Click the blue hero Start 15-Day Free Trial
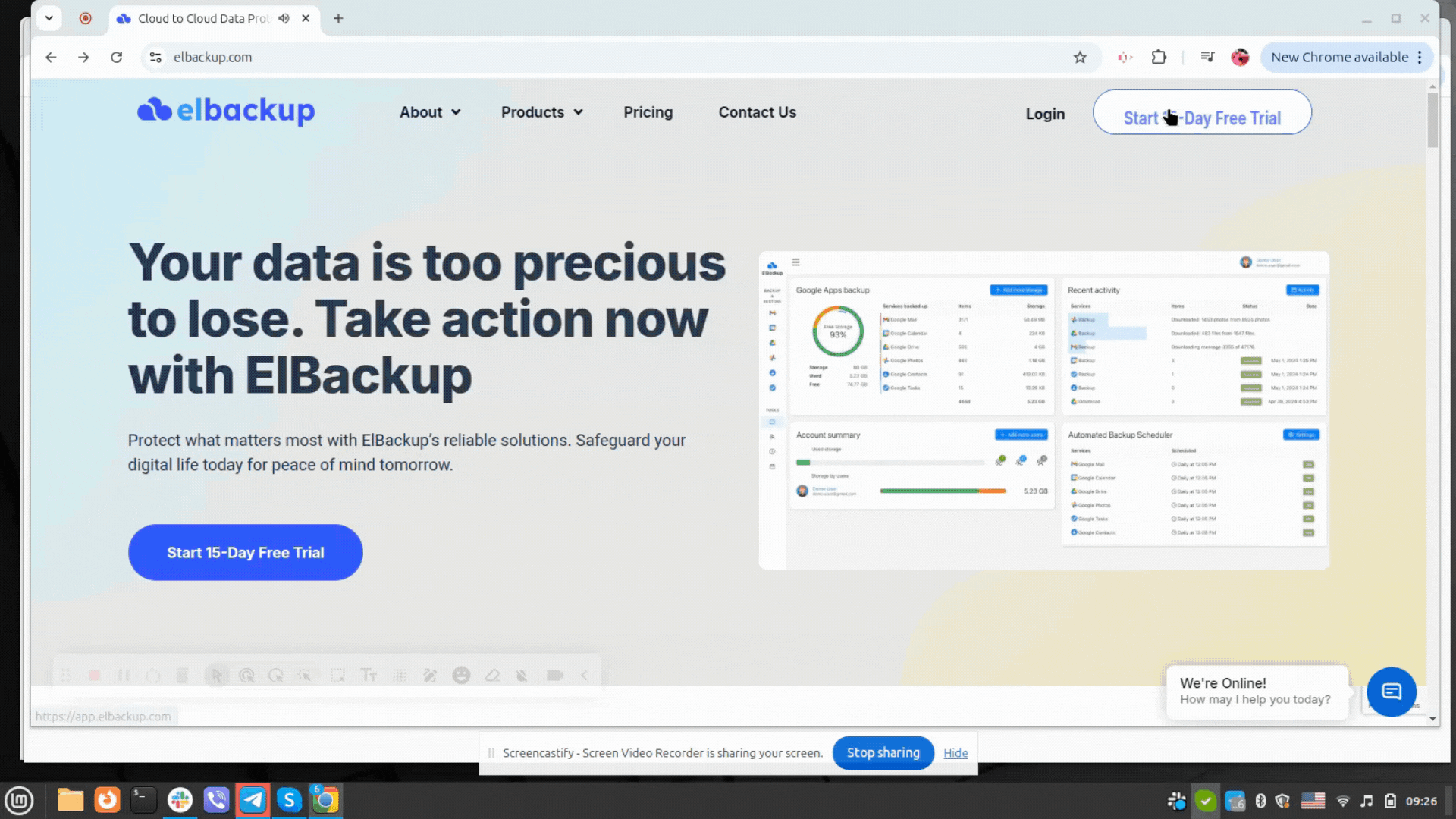Screen dimensions: 1456x819 (245, 552)
